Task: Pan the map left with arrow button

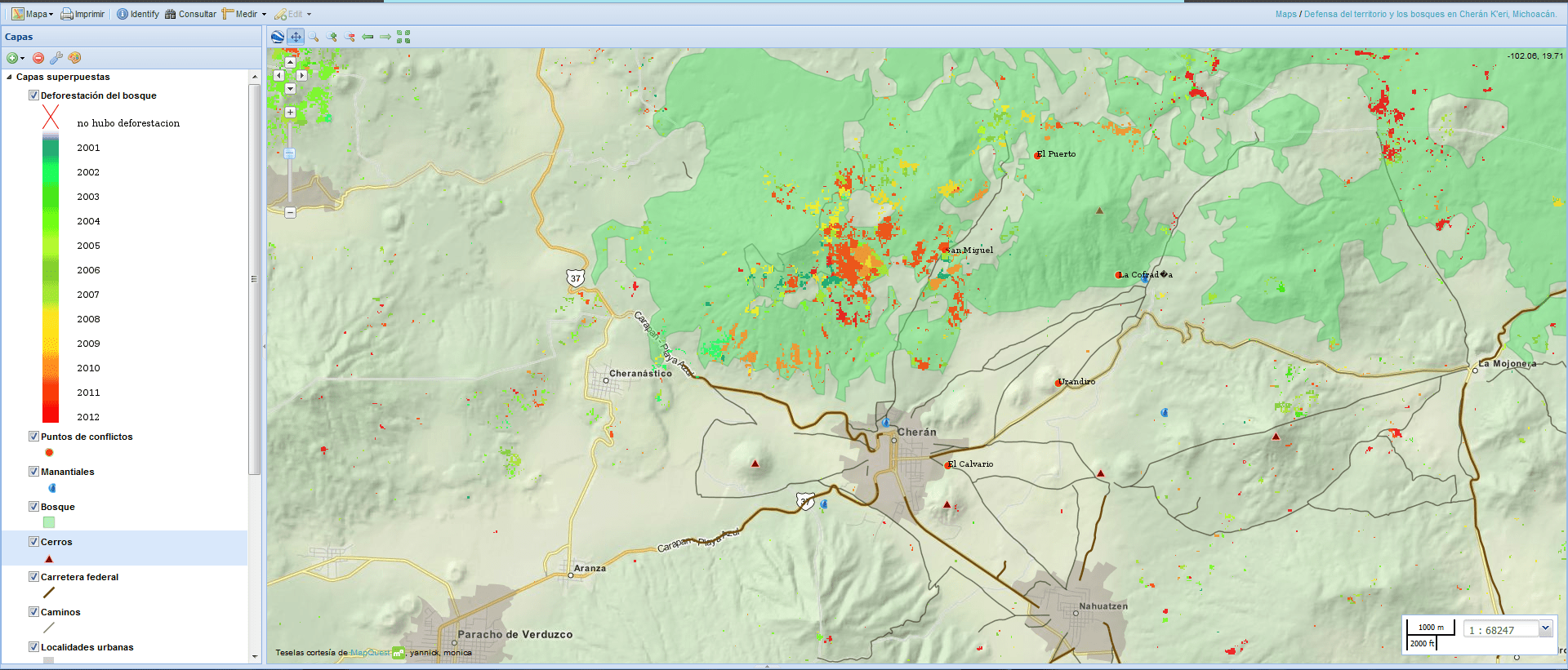Action: pyautogui.click(x=278, y=75)
